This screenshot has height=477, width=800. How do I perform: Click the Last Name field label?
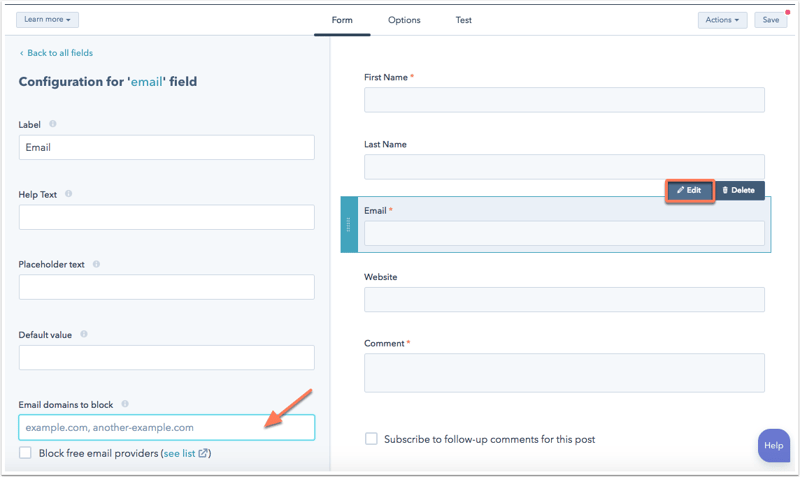(385, 144)
